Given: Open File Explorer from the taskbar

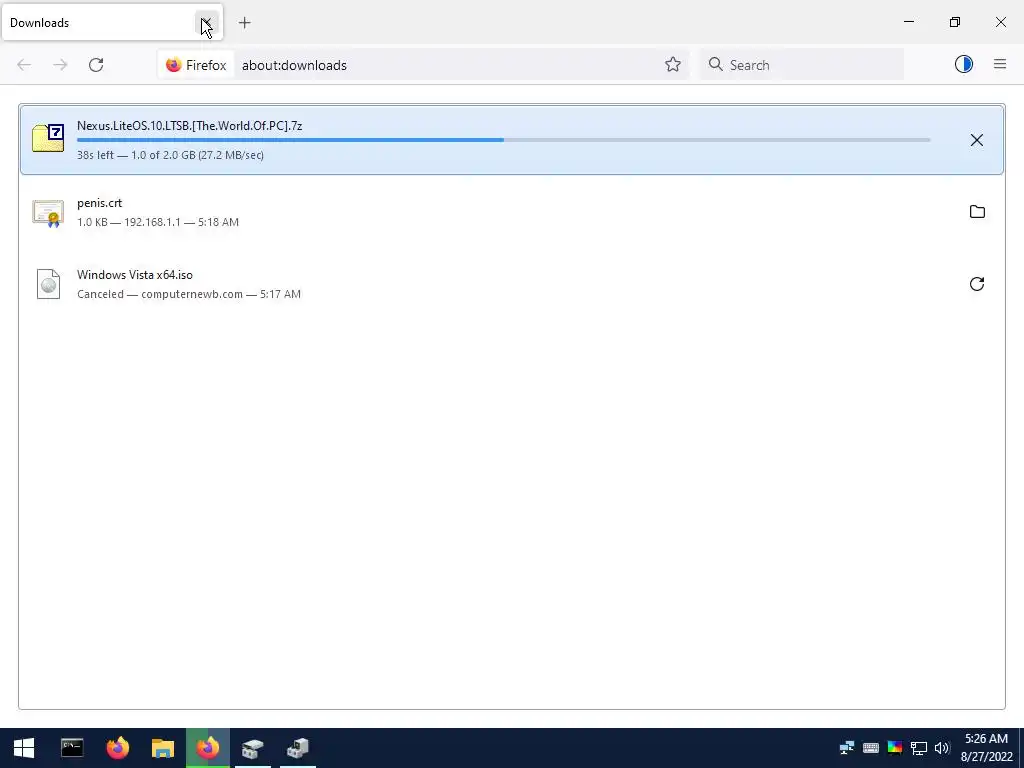Looking at the screenshot, I should pyautogui.click(x=163, y=748).
